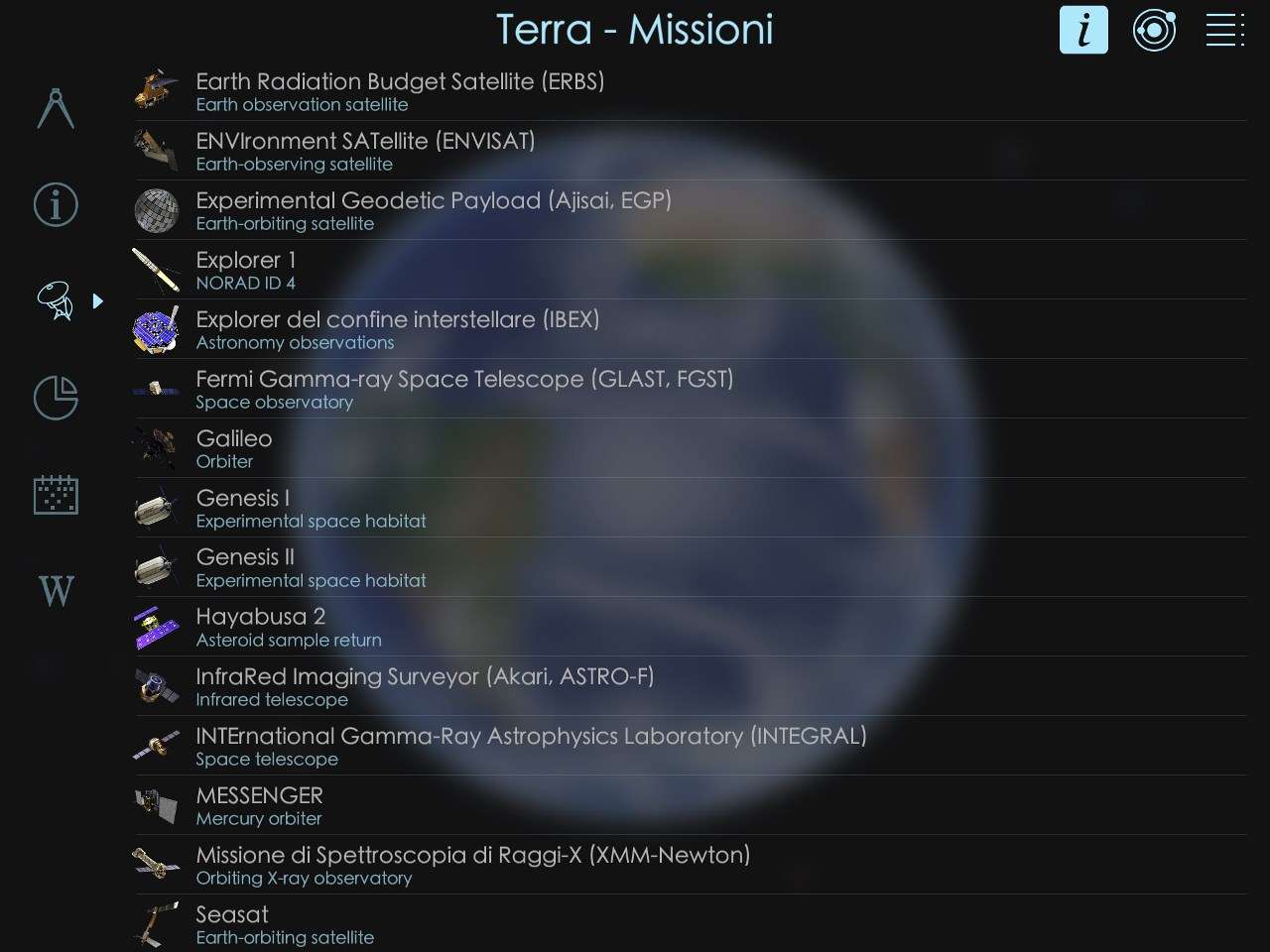
Task: Select Experimental Geodetic Payload (Ajisai, EGP)
Action: coord(434,200)
